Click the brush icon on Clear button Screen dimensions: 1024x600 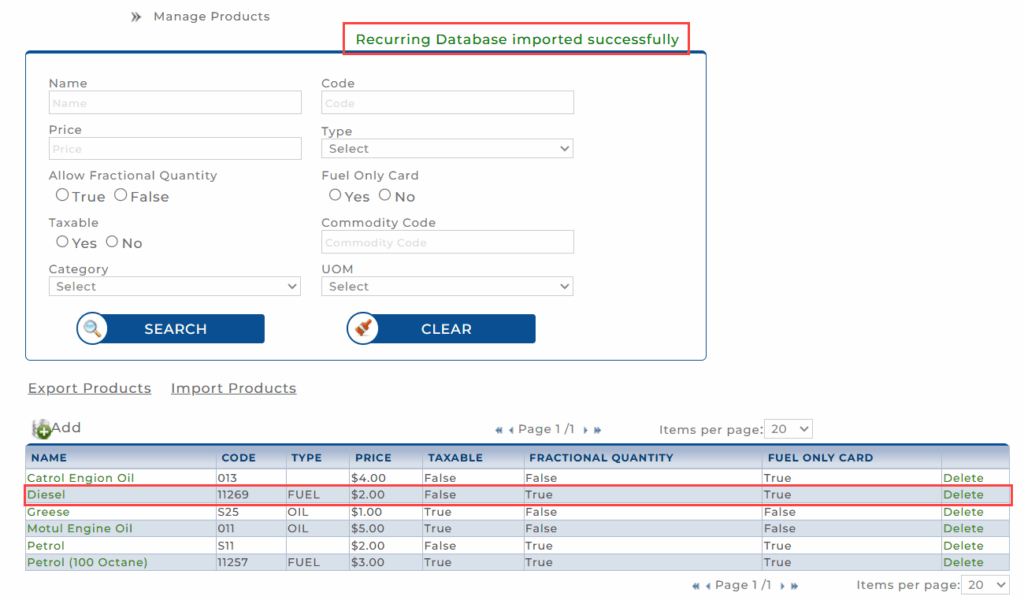tap(363, 329)
